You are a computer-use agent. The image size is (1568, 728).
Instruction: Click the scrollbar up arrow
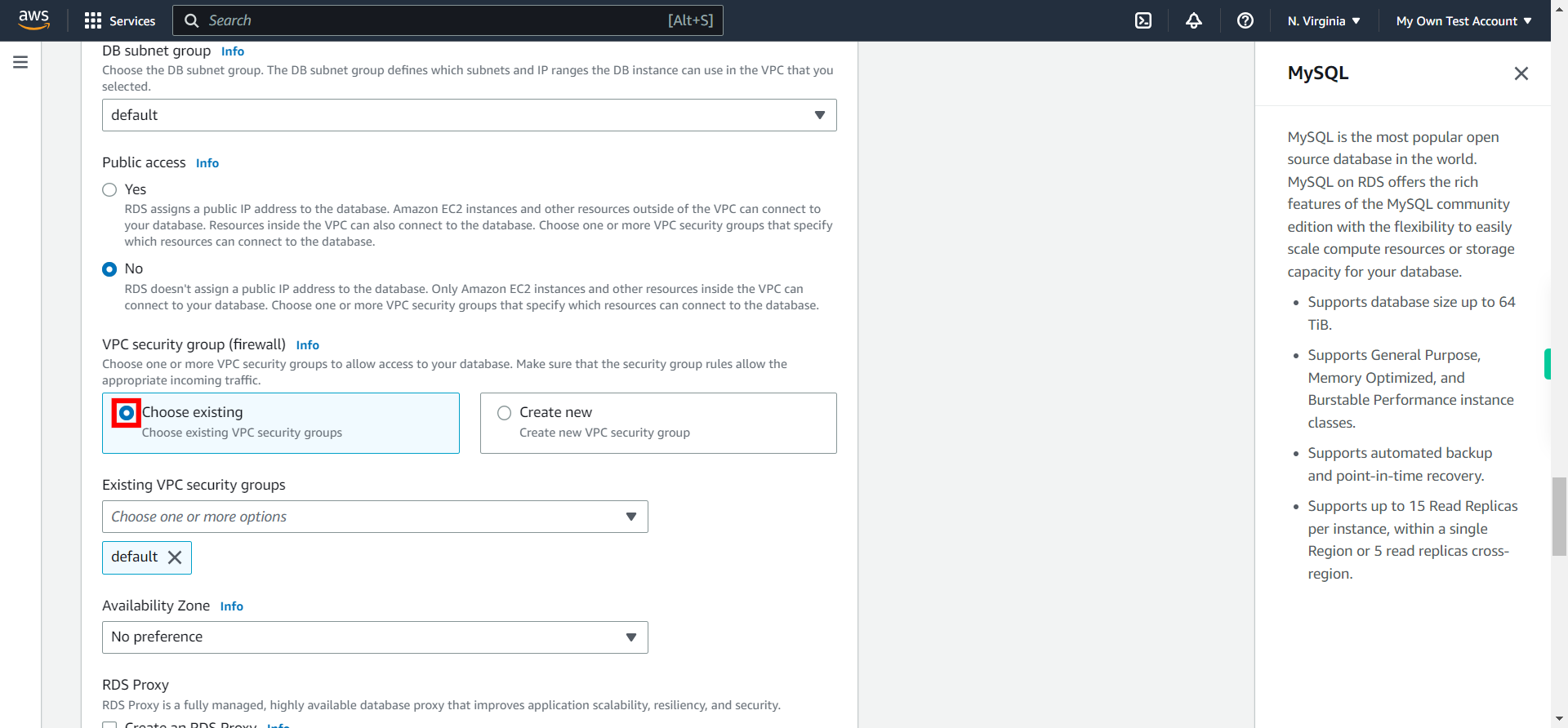point(1560,7)
